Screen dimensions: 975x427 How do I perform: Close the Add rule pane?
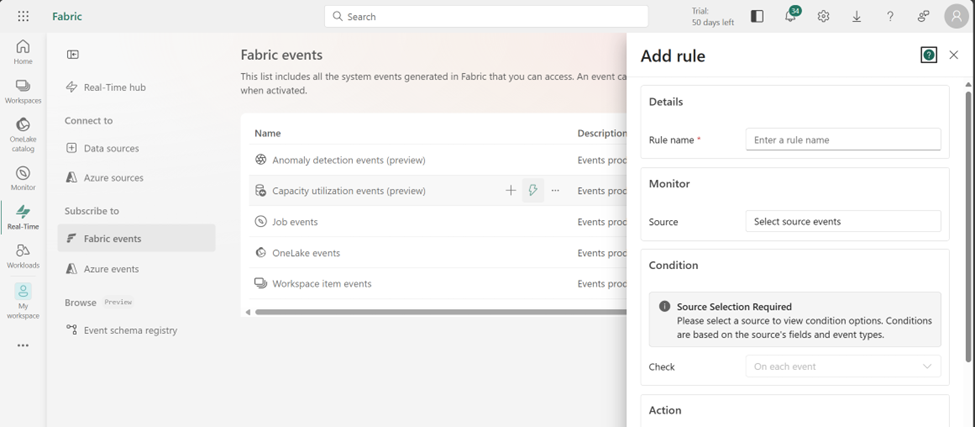(954, 55)
